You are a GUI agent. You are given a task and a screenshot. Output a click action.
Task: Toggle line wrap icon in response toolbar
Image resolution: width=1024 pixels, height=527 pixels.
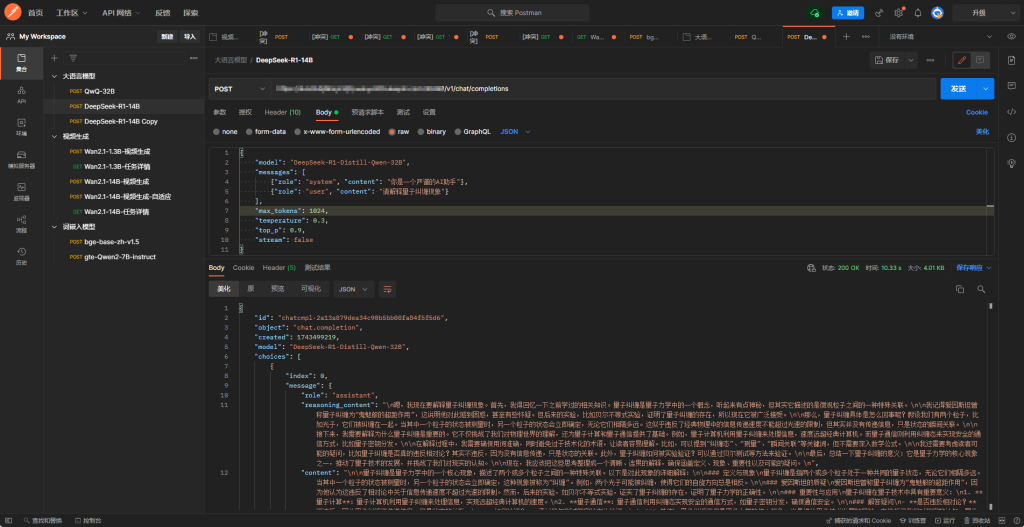[x=387, y=289]
